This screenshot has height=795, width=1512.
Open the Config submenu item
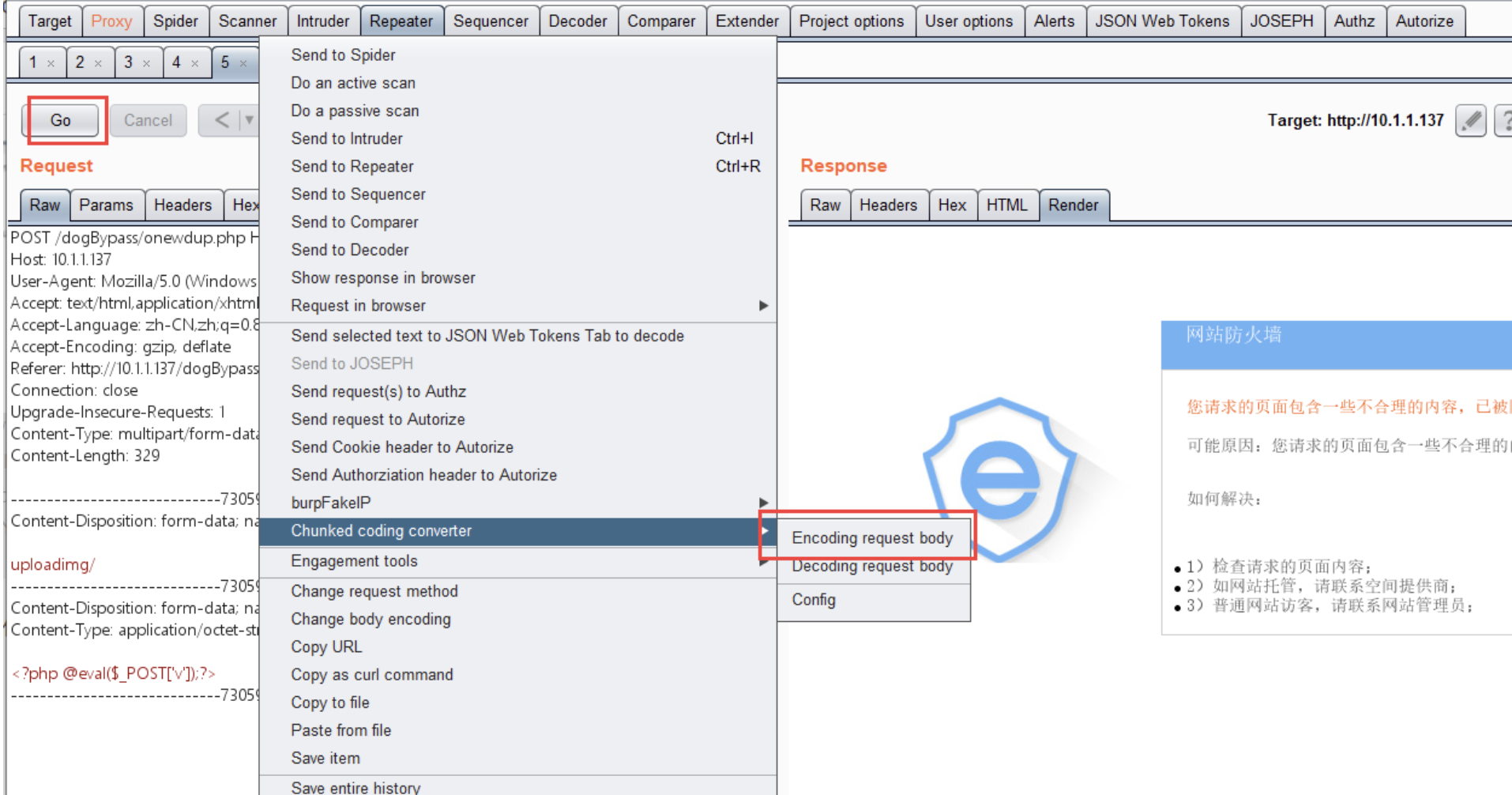[874, 600]
